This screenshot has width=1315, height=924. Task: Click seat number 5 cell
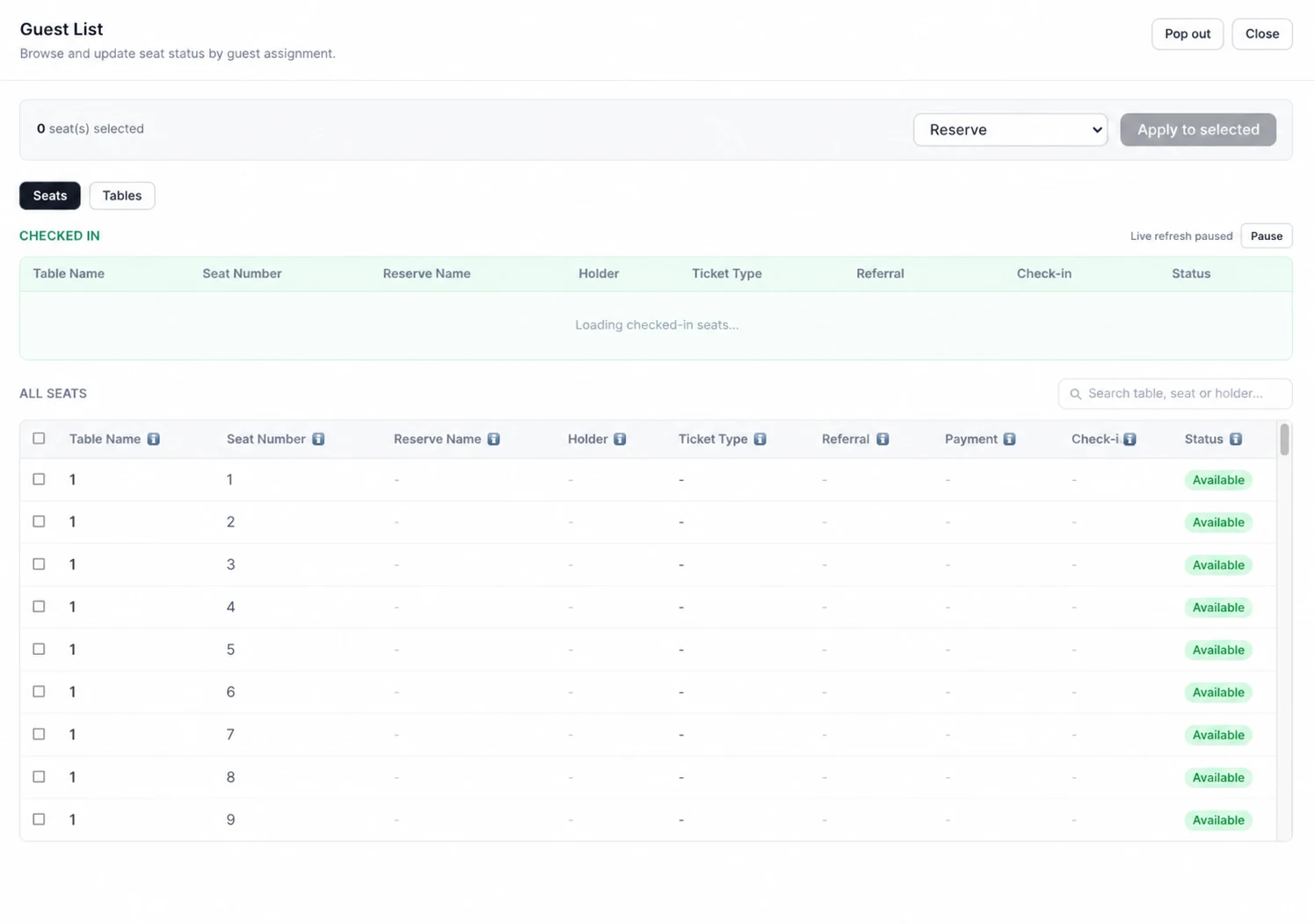pos(230,650)
